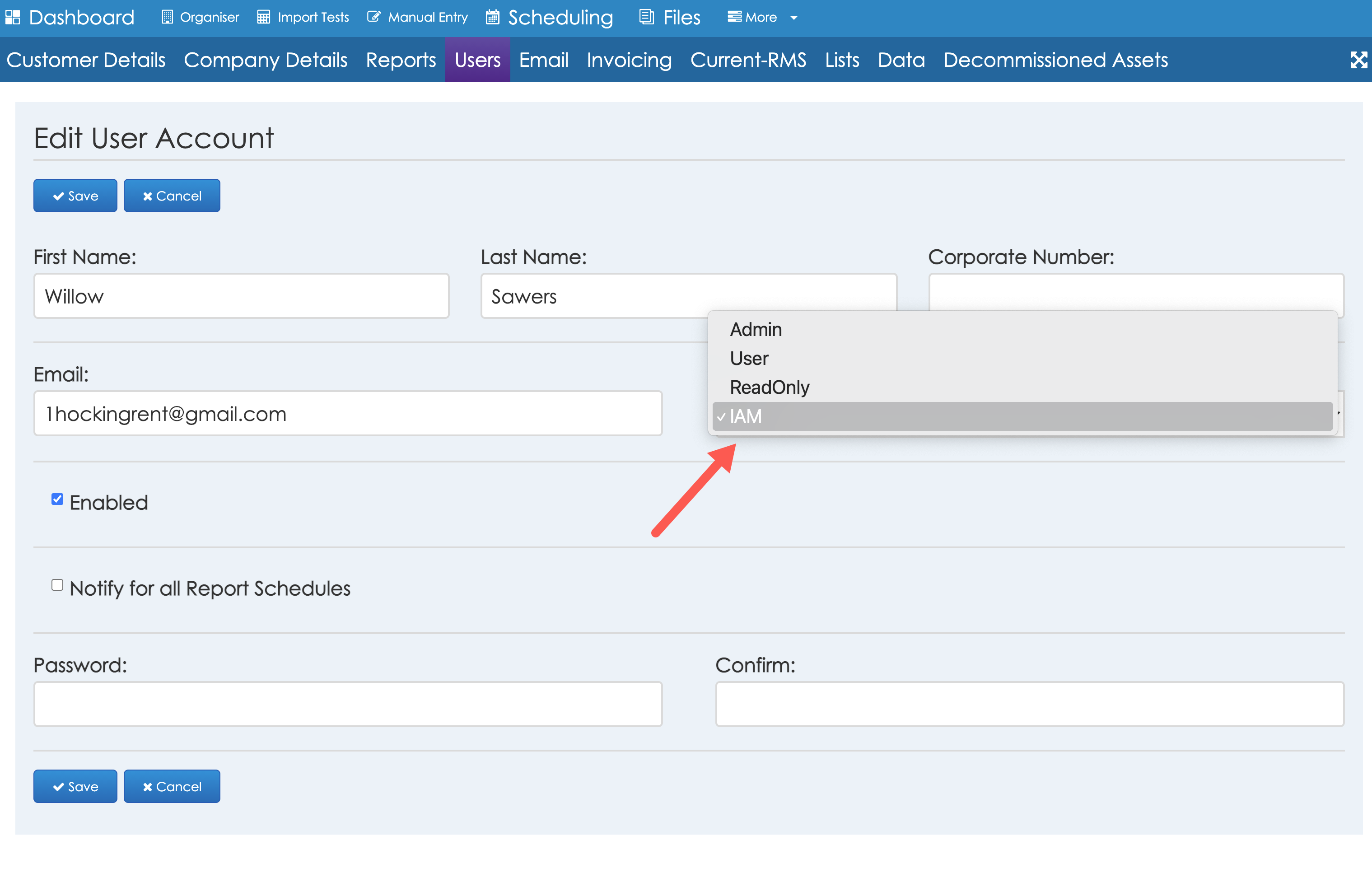This screenshot has height=887, width=1372.
Task: Click the Organiser building icon
Action: click(x=167, y=17)
